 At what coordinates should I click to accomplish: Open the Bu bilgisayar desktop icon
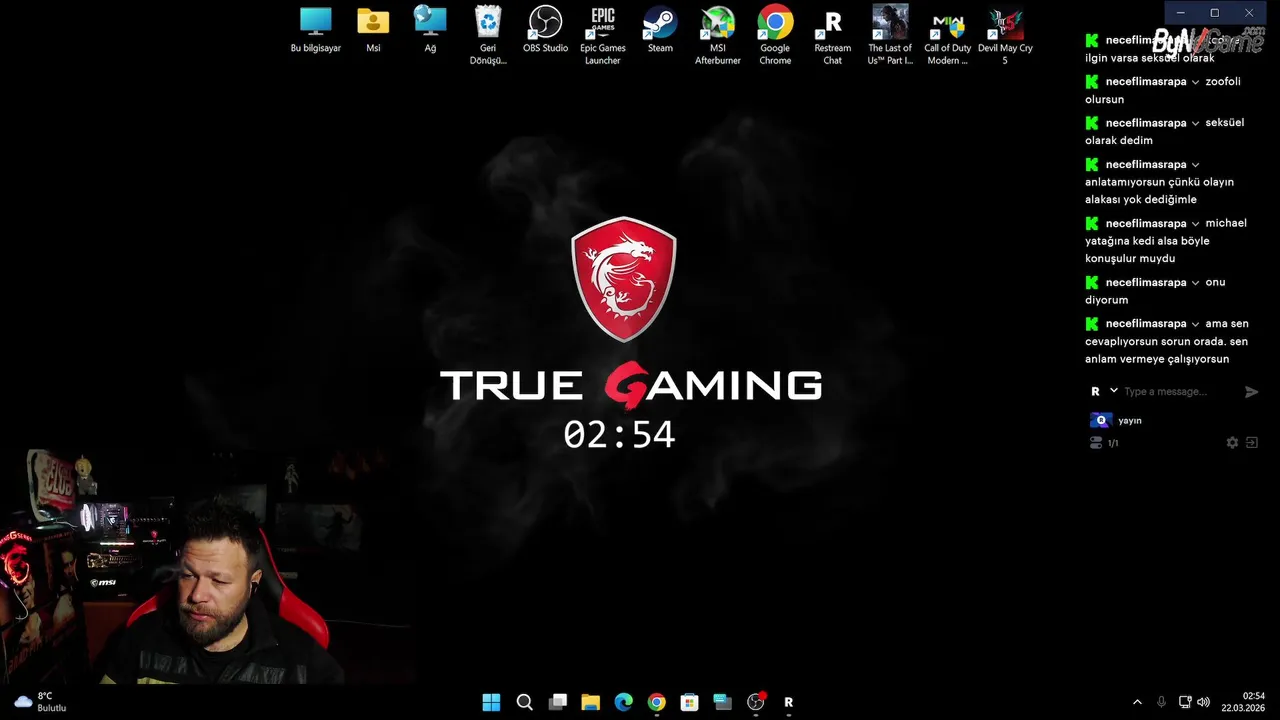click(x=316, y=30)
